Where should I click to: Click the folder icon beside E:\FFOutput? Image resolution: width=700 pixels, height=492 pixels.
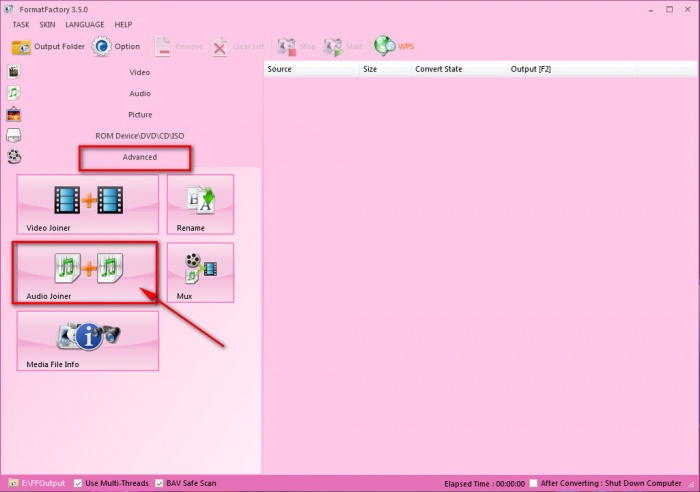click(x=13, y=483)
